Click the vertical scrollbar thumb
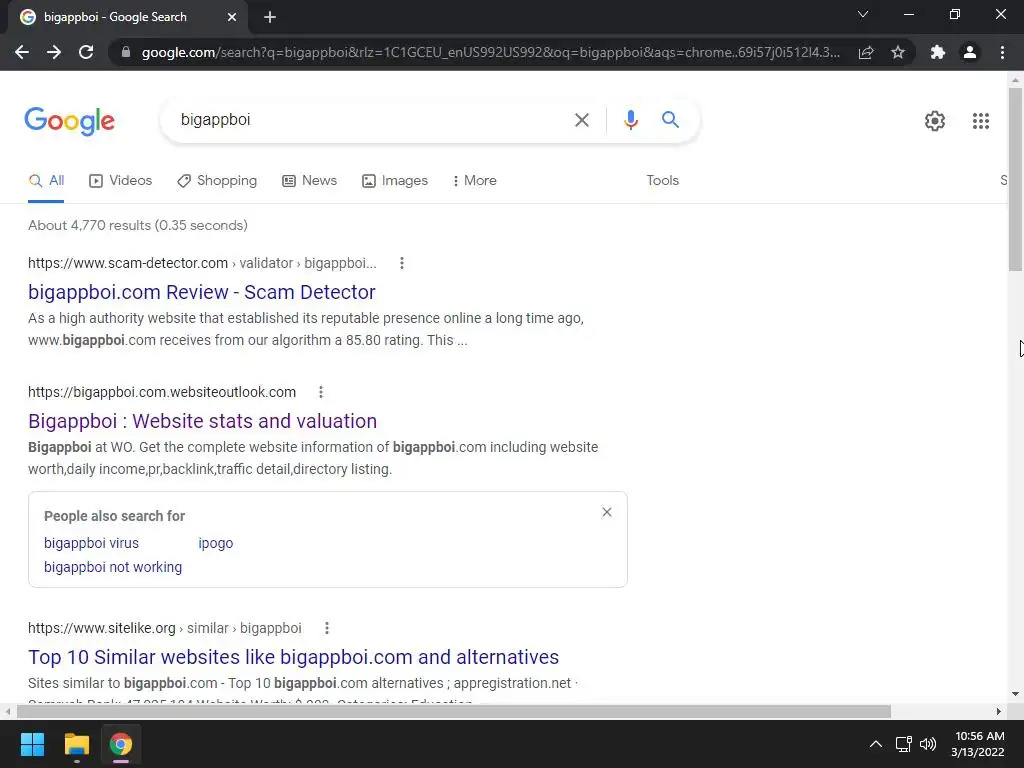 coord(1015,179)
